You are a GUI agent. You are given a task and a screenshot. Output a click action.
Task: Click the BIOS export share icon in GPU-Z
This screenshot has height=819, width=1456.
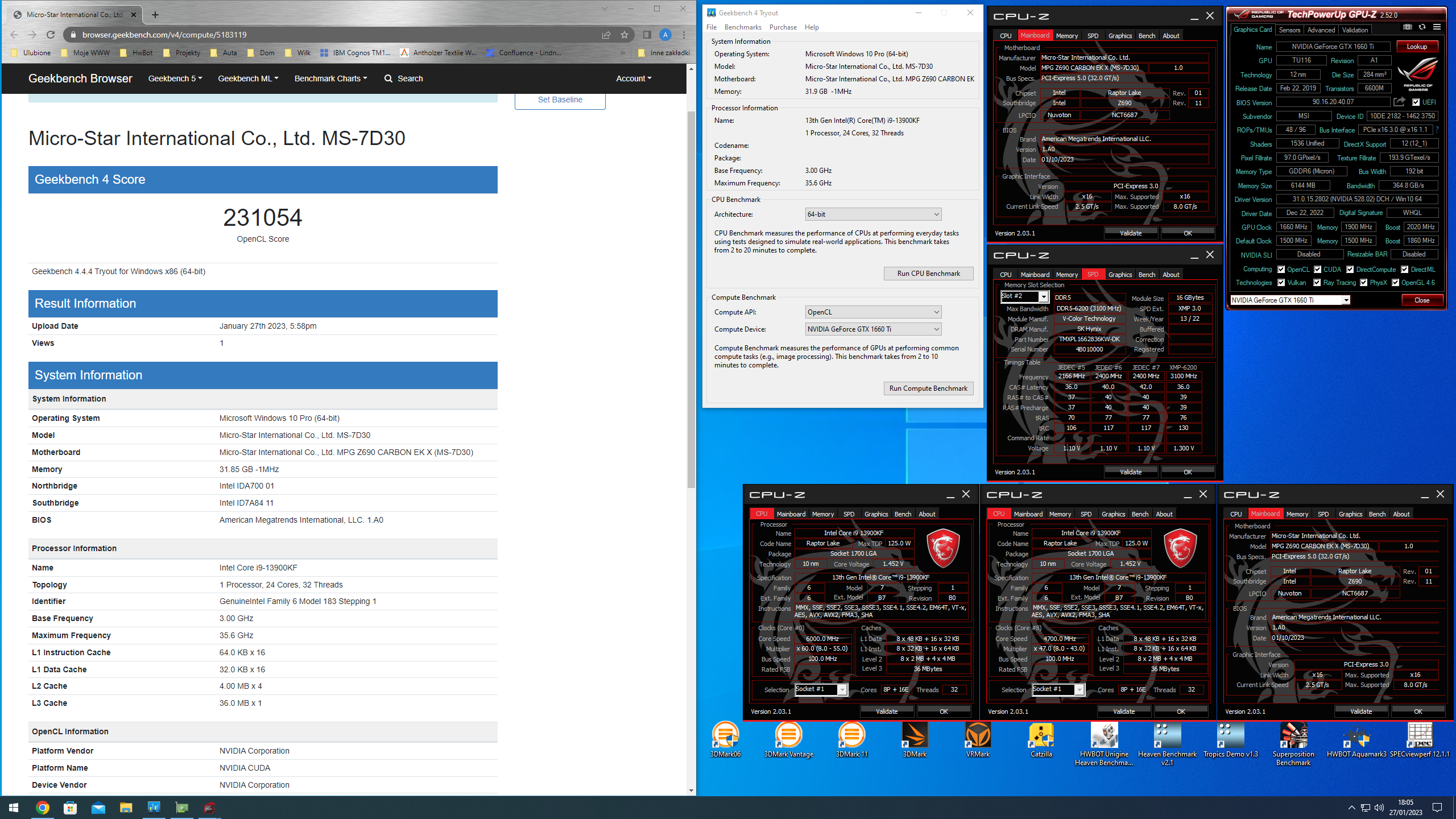(x=1399, y=102)
